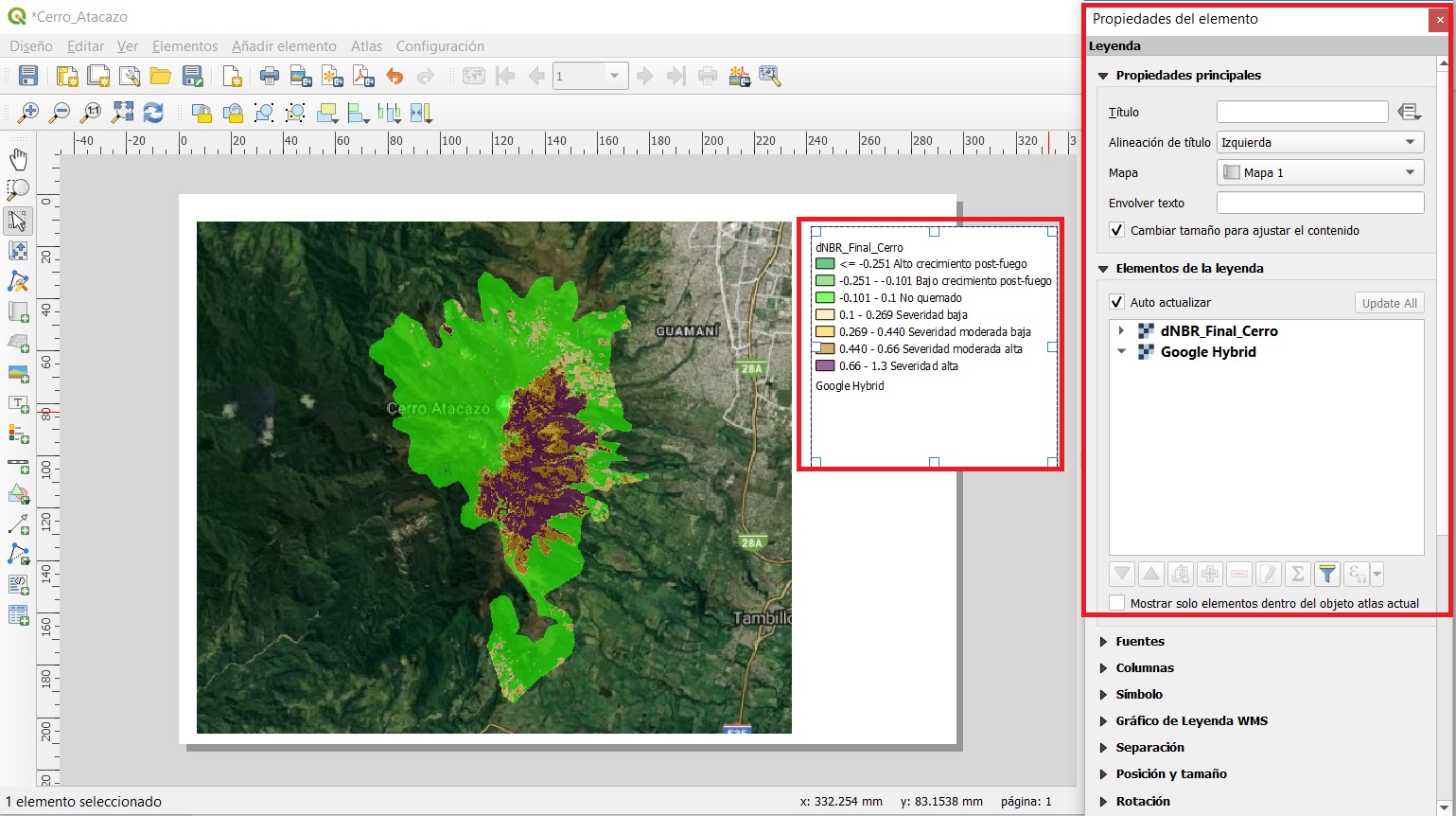This screenshot has width=1456, height=816.
Task: Click the Undo arrow icon
Action: click(395, 77)
